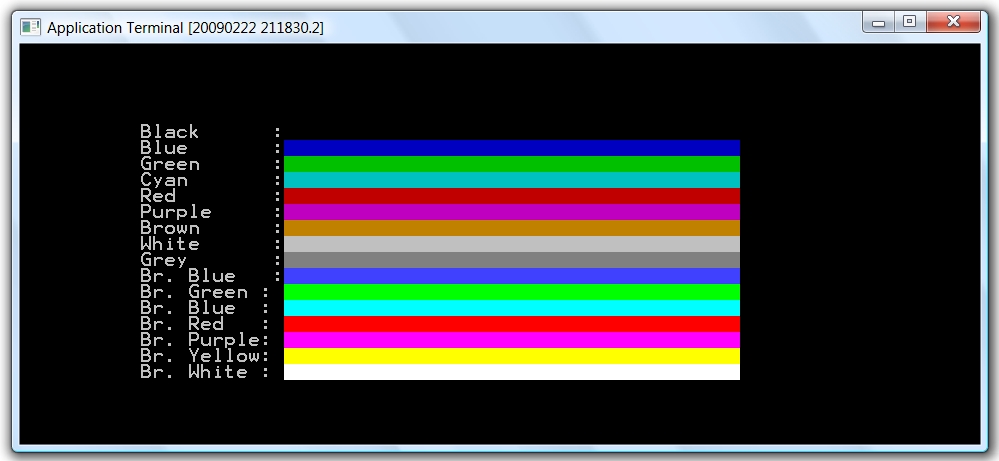The height and width of the screenshot is (461, 999).
Task: Click the magenta bar beside Br. Purple
Action: 511,340
